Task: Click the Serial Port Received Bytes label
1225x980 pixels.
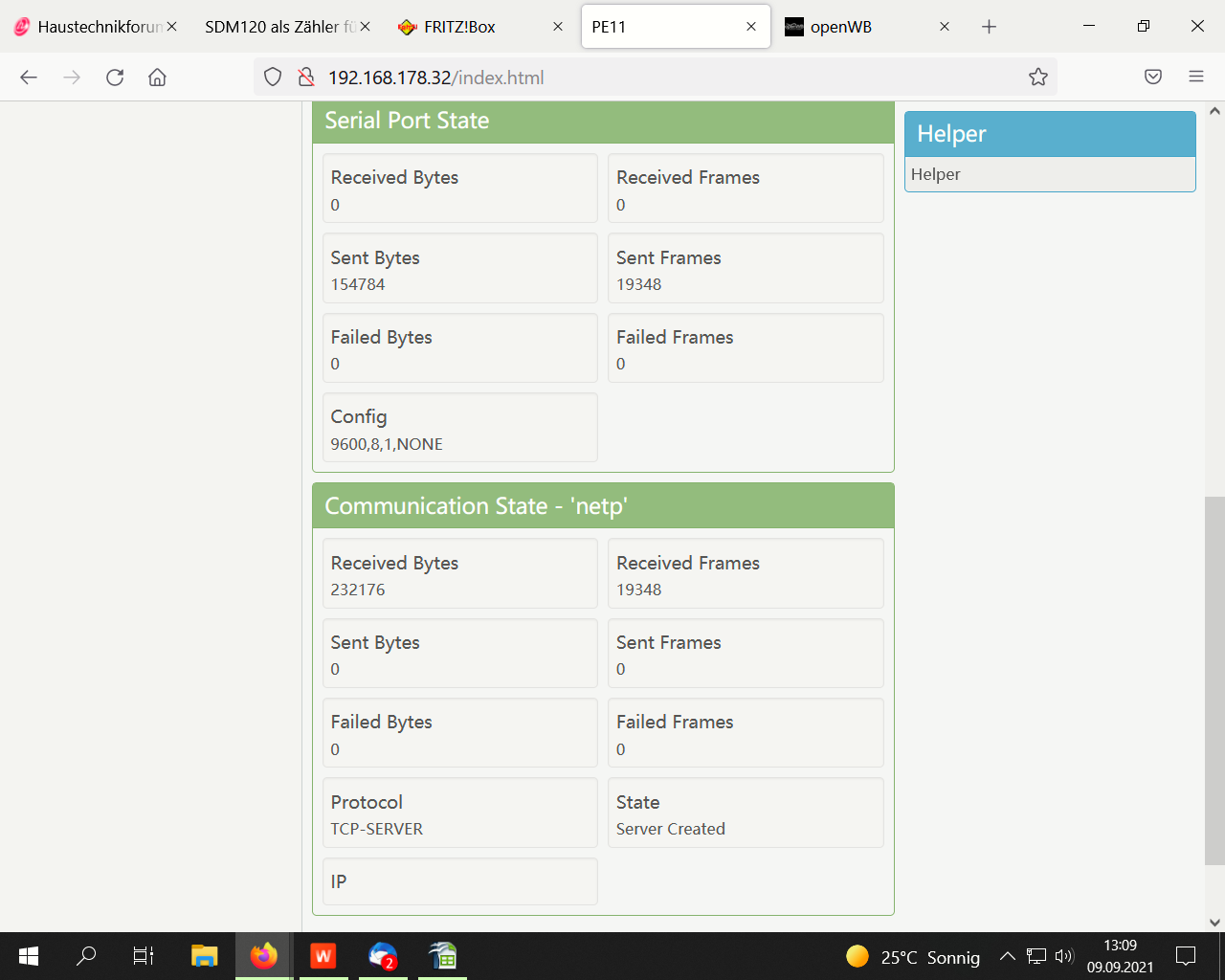Action: (394, 178)
